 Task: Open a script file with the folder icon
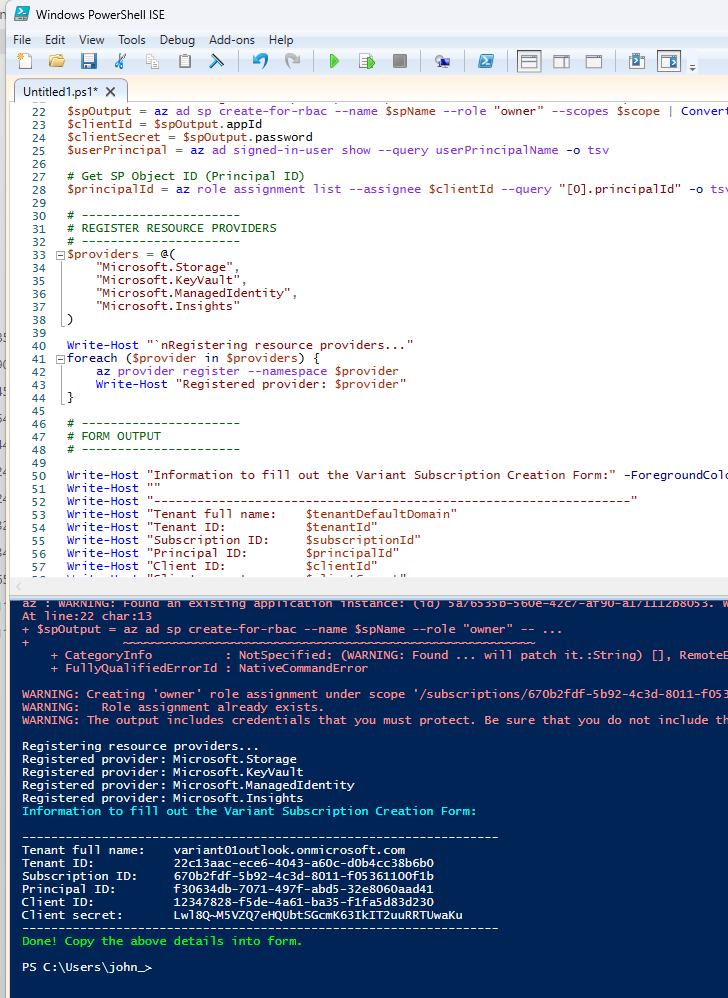click(57, 61)
